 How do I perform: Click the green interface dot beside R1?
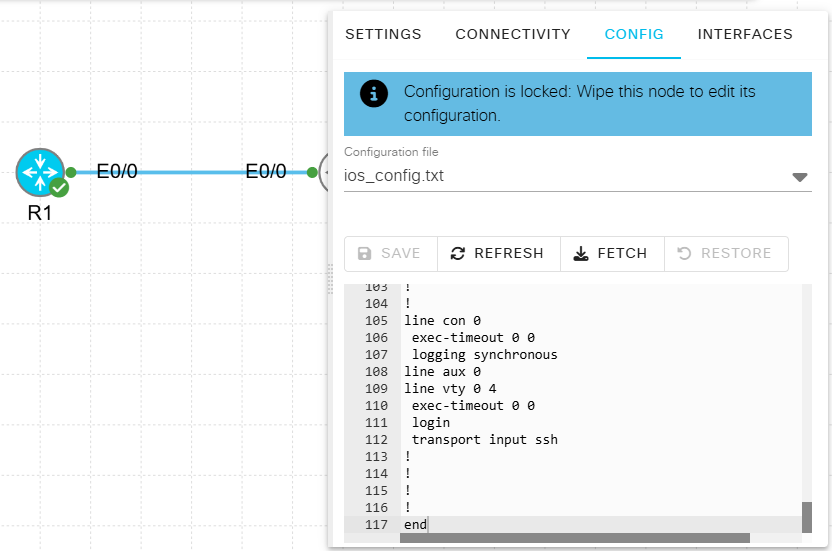coord(71,172)
